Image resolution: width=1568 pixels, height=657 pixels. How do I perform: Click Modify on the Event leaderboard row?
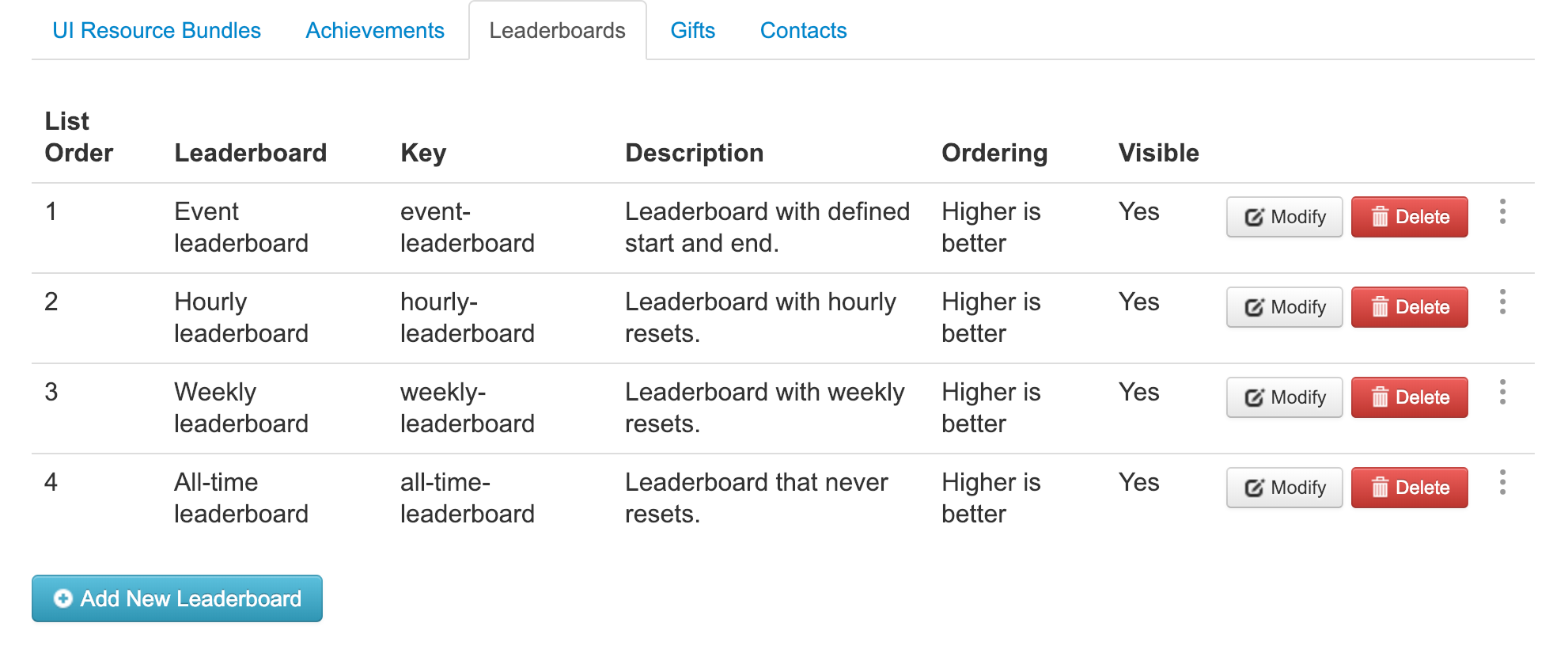[1283, 217]
